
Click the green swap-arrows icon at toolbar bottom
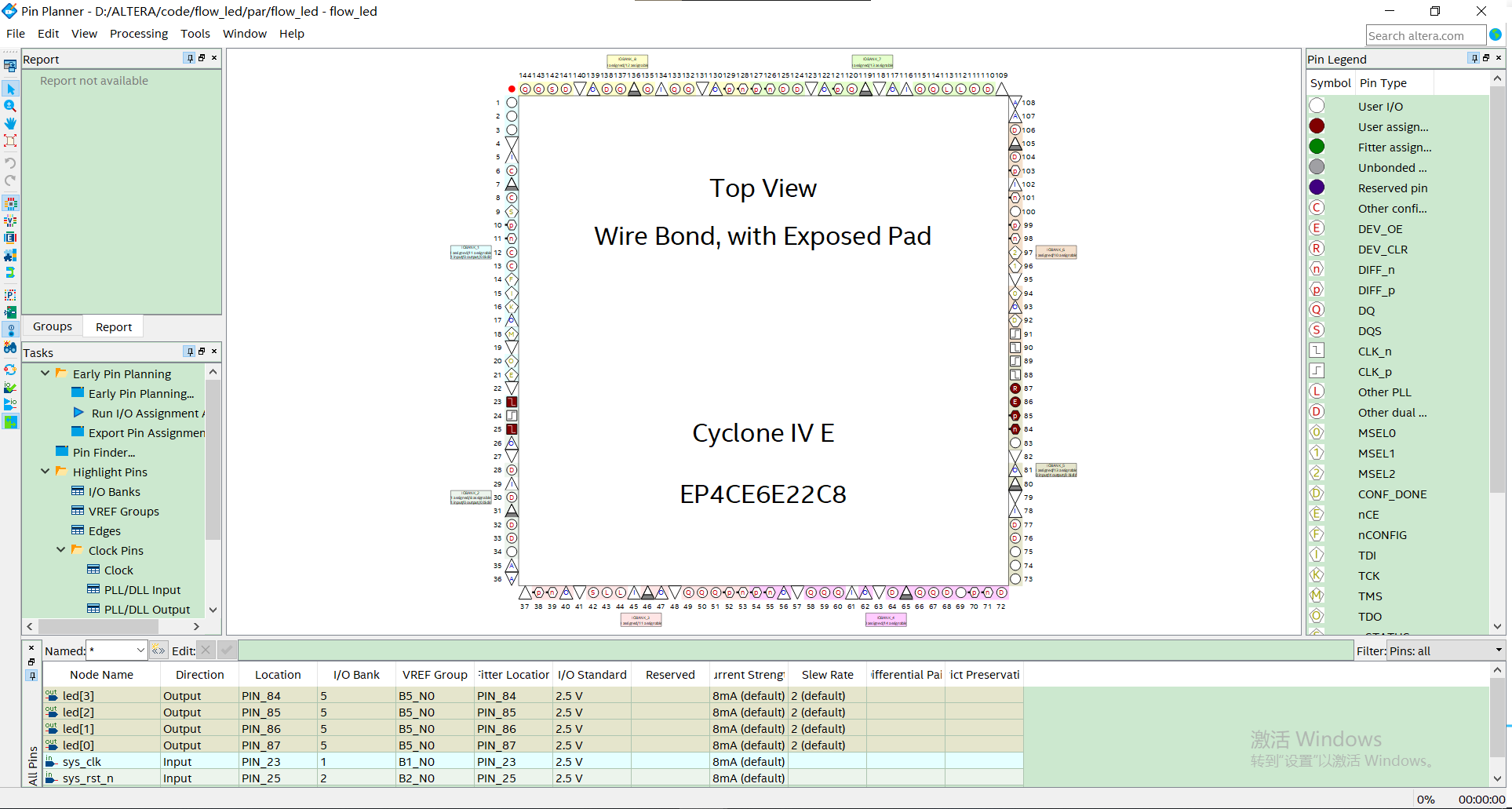(10, 421)
